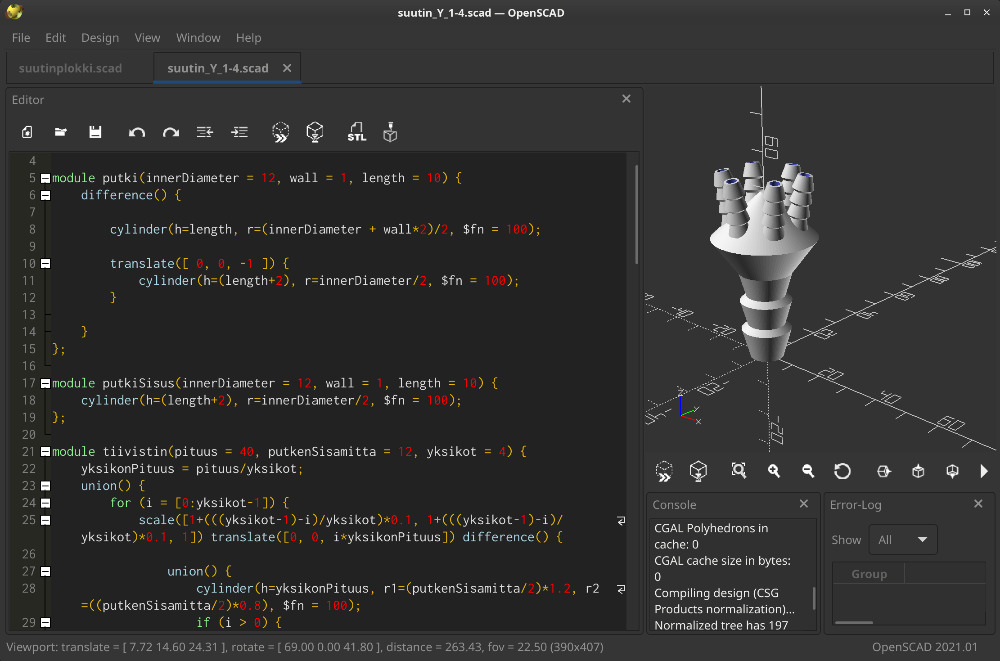Use Zoom All to fit the model
This screenshot has width=1000, height=661.
738,470
